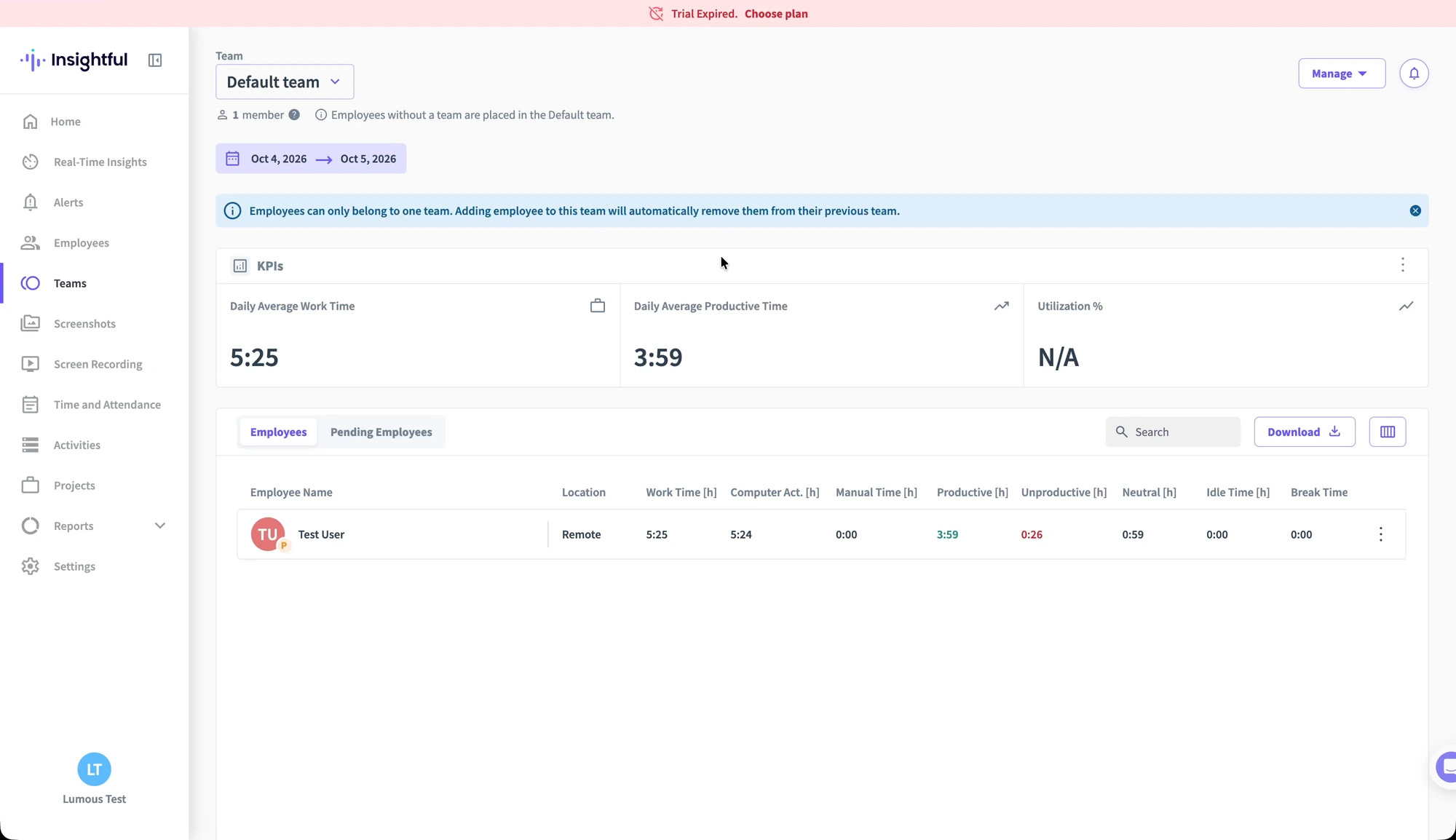Click the Neutral [h] column header
This screenshot has height=840, width=1456.
(1149, 492)
